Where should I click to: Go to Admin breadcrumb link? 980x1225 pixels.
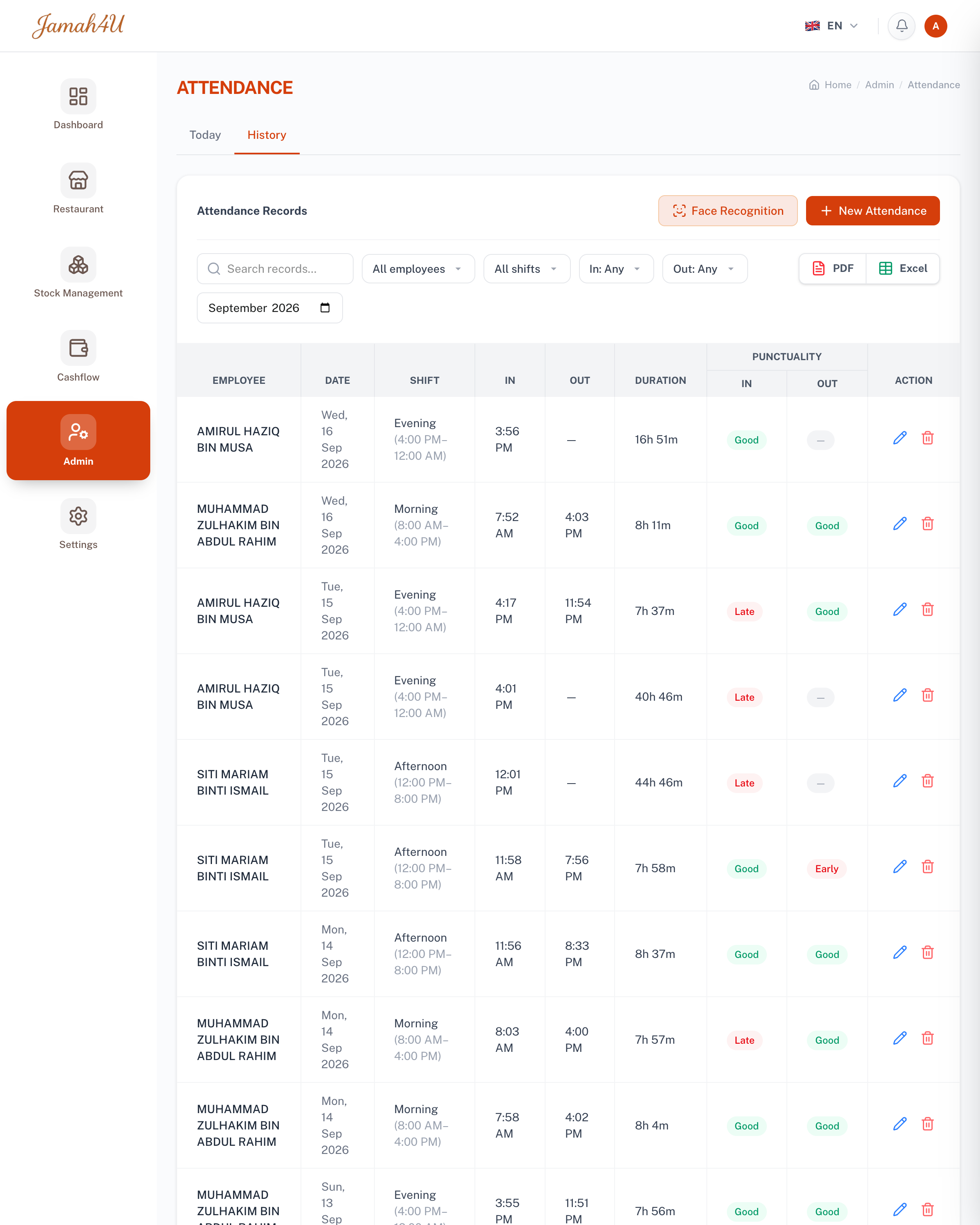[x=880, y=85]
